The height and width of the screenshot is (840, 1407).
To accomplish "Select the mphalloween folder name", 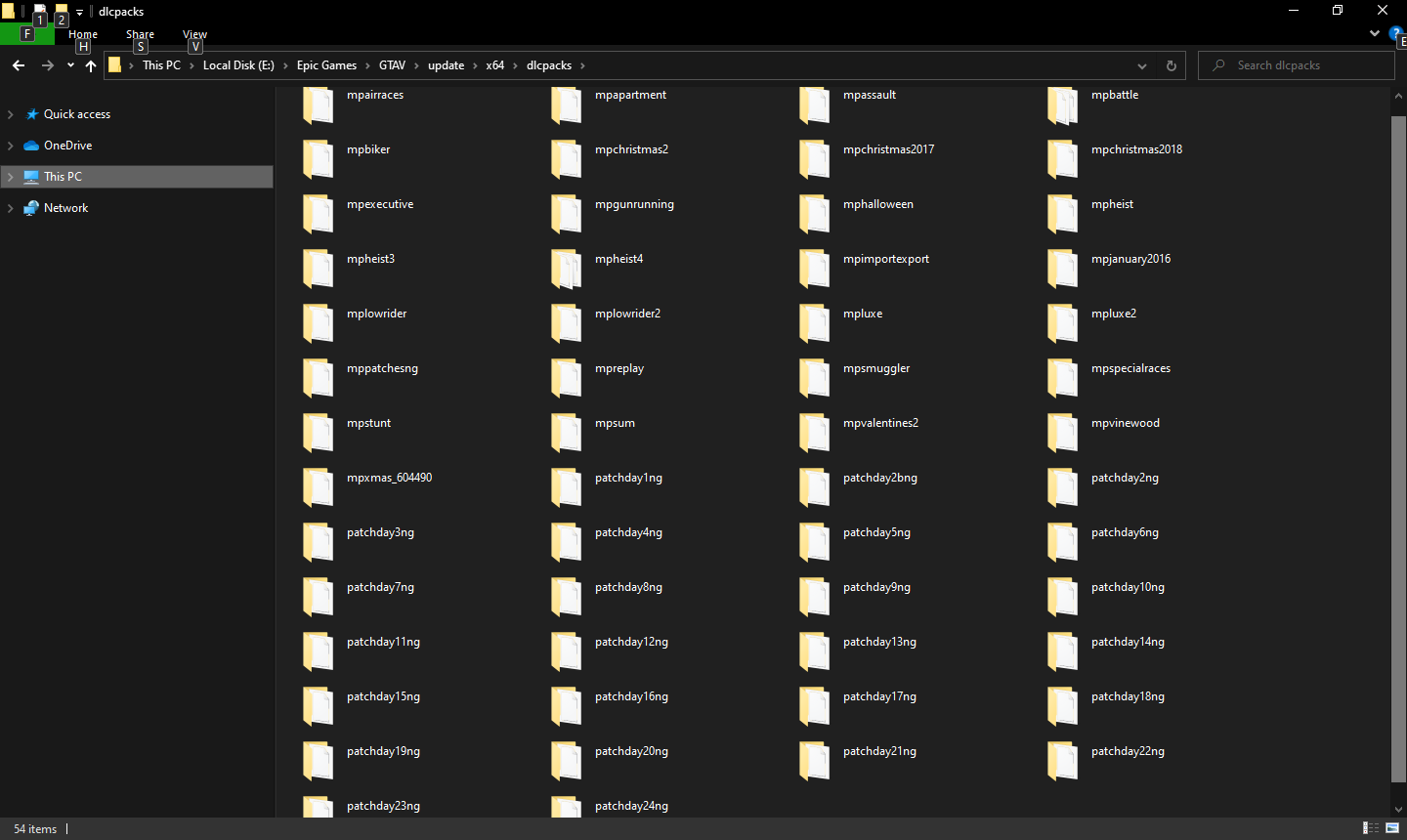I will [877, 204].
